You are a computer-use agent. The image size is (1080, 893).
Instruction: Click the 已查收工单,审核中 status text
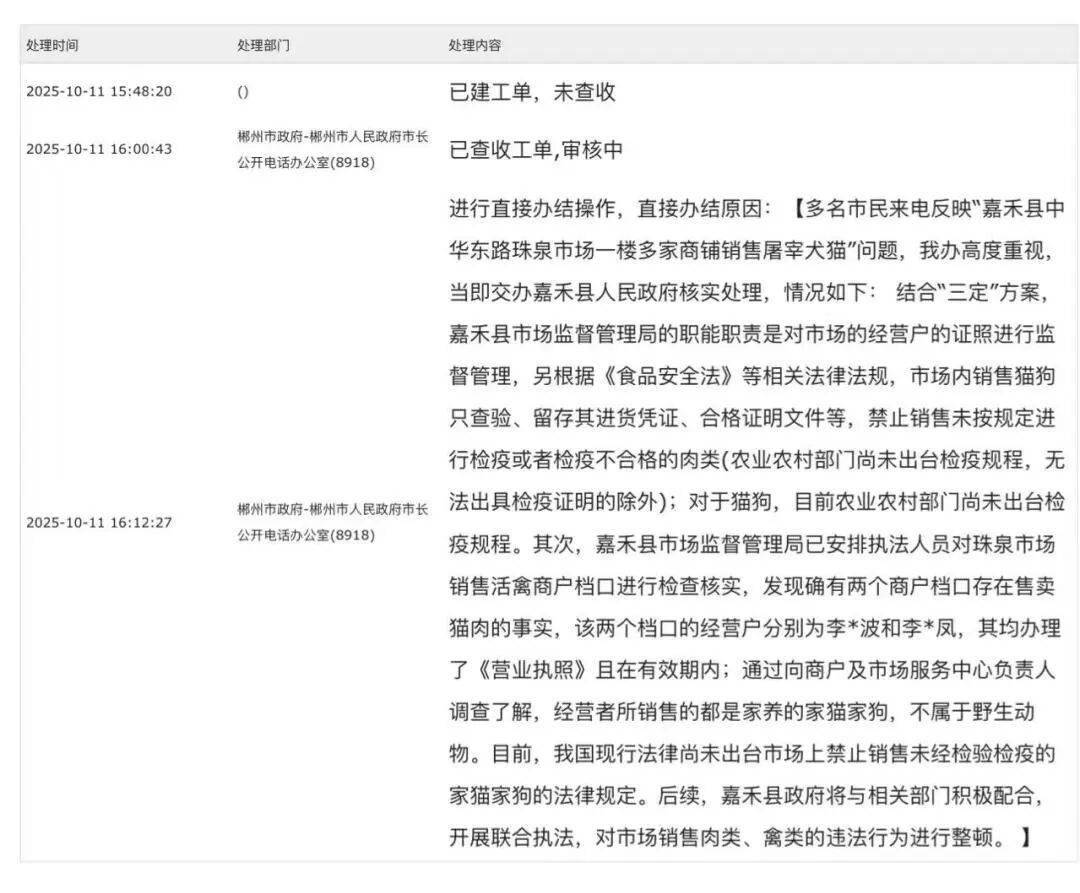click(x=536, y=150)
